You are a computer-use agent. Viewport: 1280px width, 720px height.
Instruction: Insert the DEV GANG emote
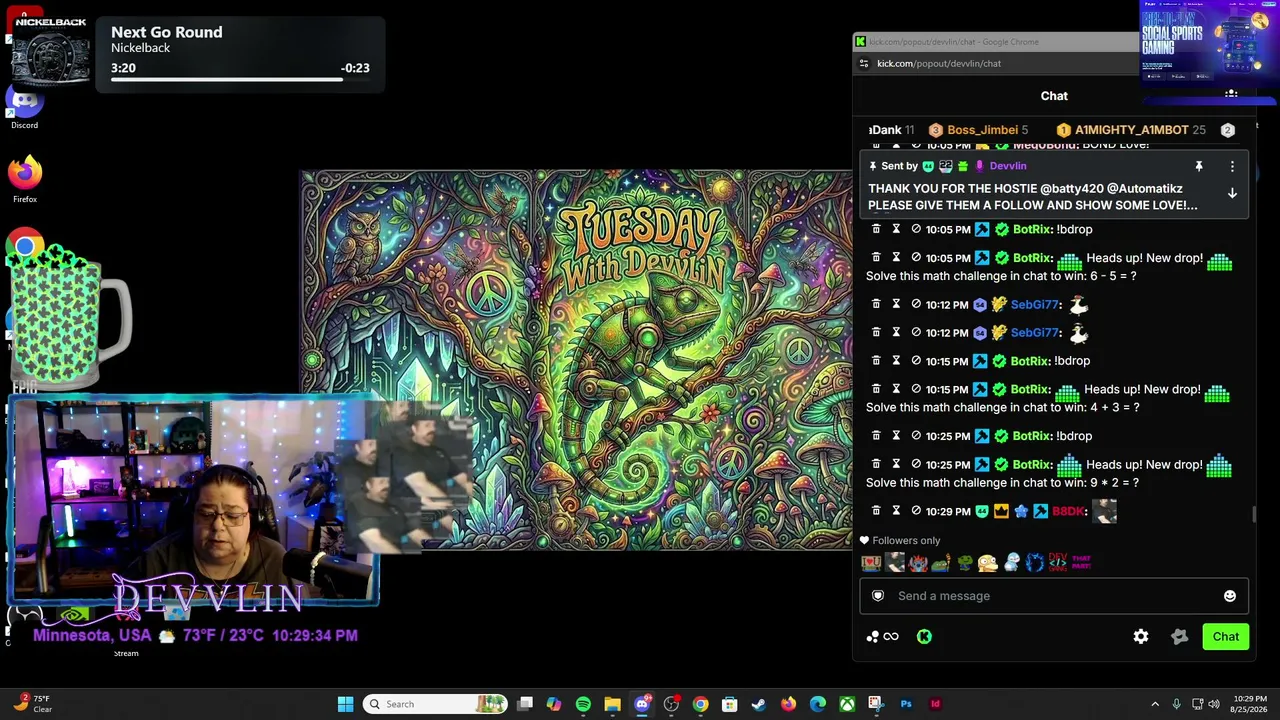(x=1058, y=563)
